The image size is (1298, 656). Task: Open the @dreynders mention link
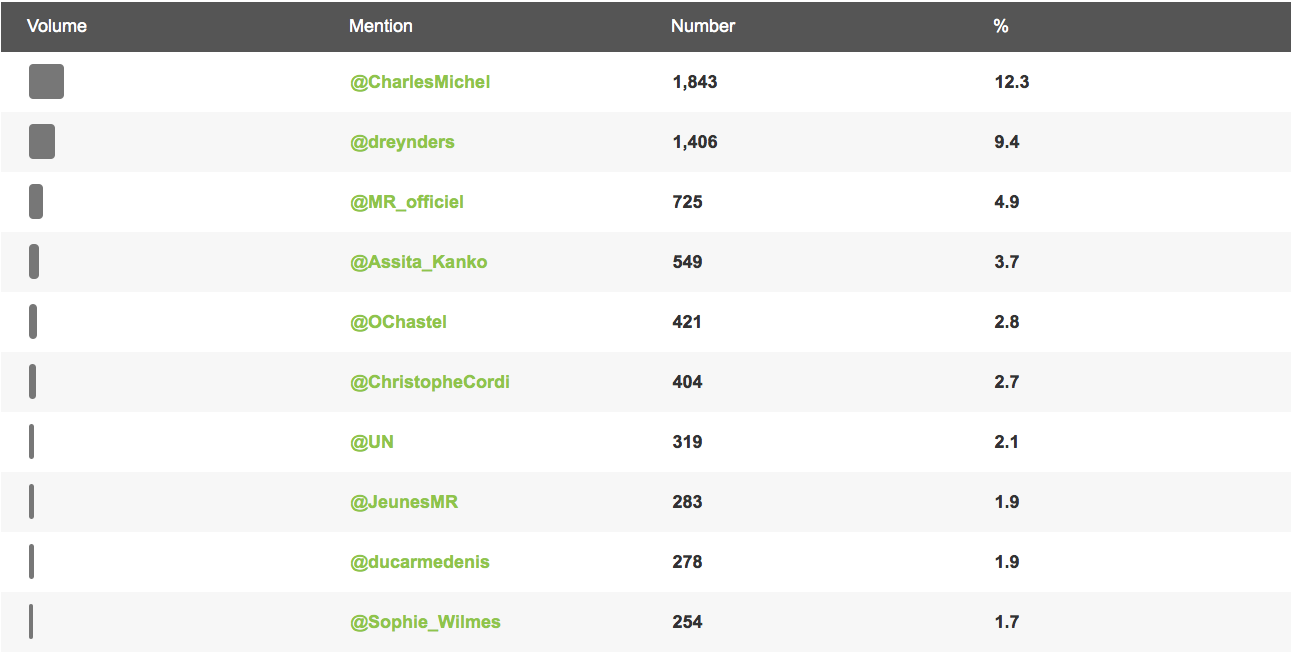pos(402,142)
